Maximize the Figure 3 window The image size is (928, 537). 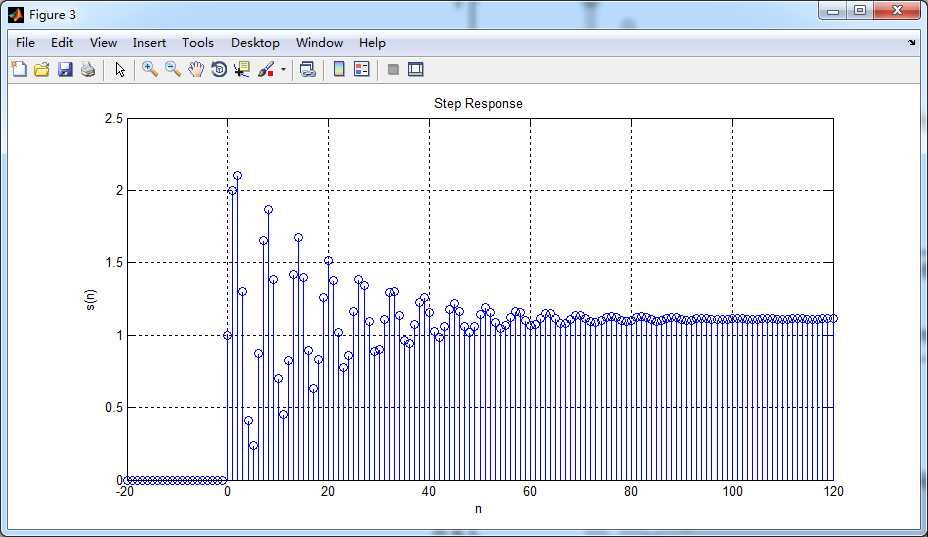[860, 11]
